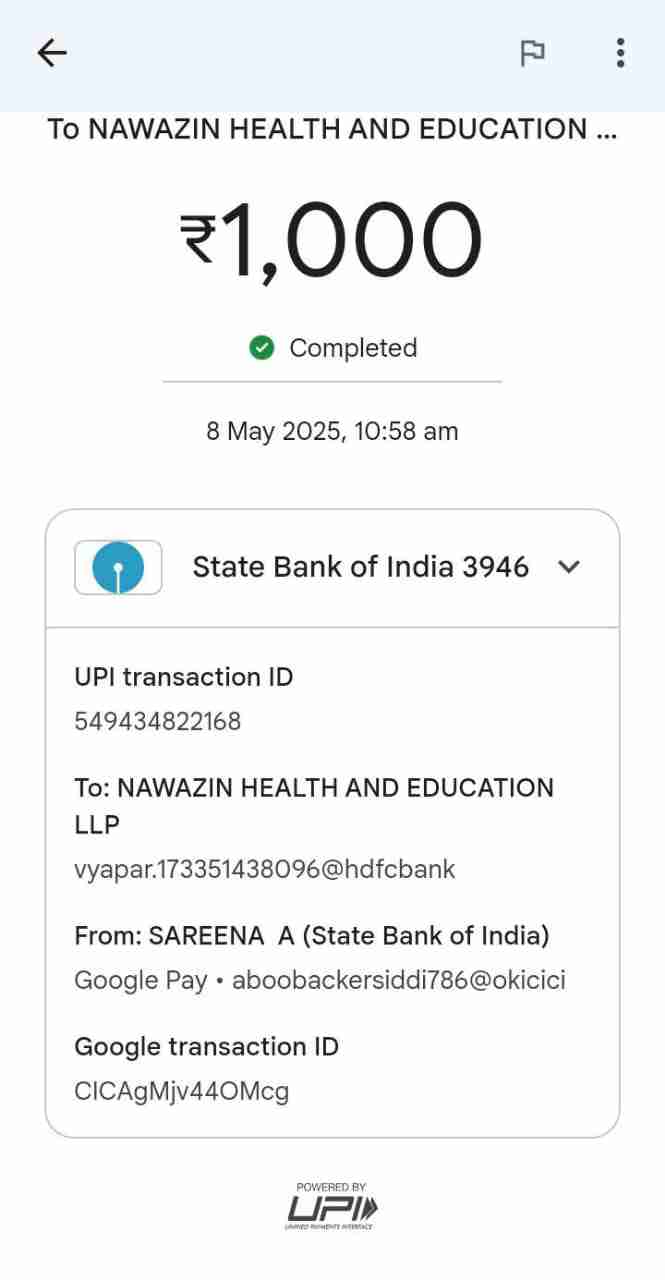665x1280 pixels.
Task: Select the UPI transaction number 549434822168
Action: pyautogui.click(x=158, y=722)
